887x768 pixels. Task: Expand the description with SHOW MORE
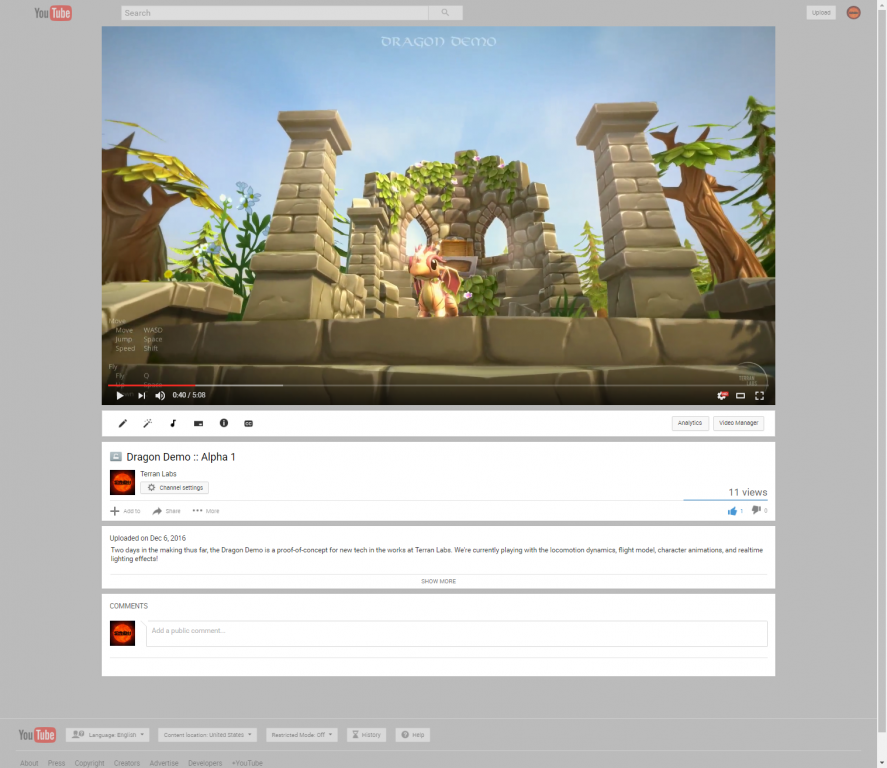coord(438,581)
